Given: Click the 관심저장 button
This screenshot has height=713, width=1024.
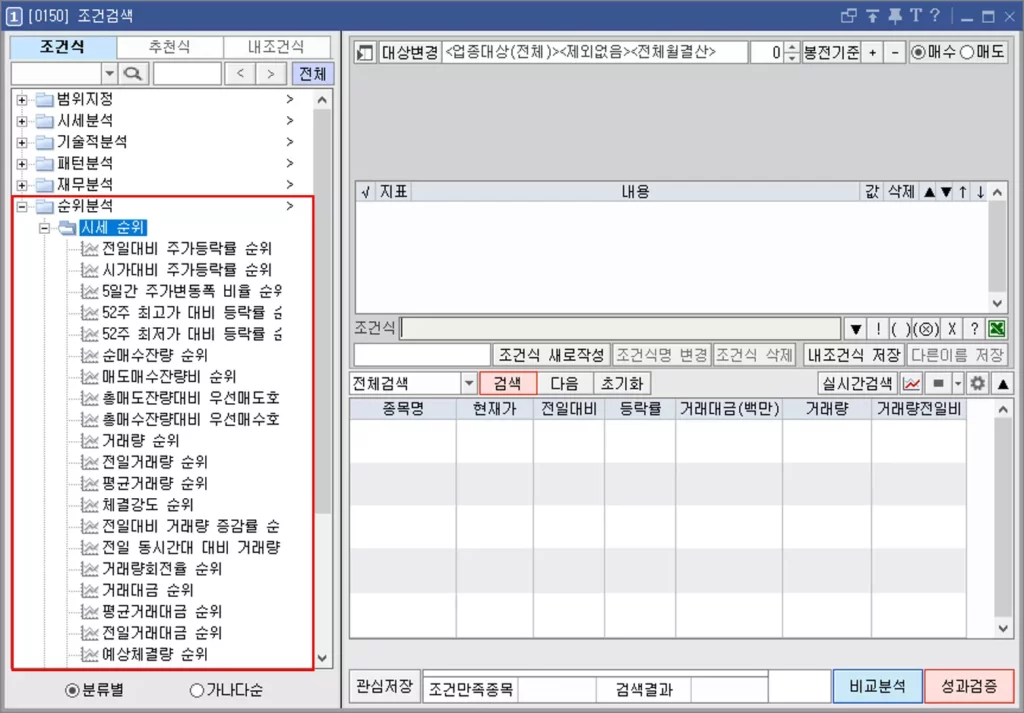Looking at the screenshot, I should pos(385,686).
